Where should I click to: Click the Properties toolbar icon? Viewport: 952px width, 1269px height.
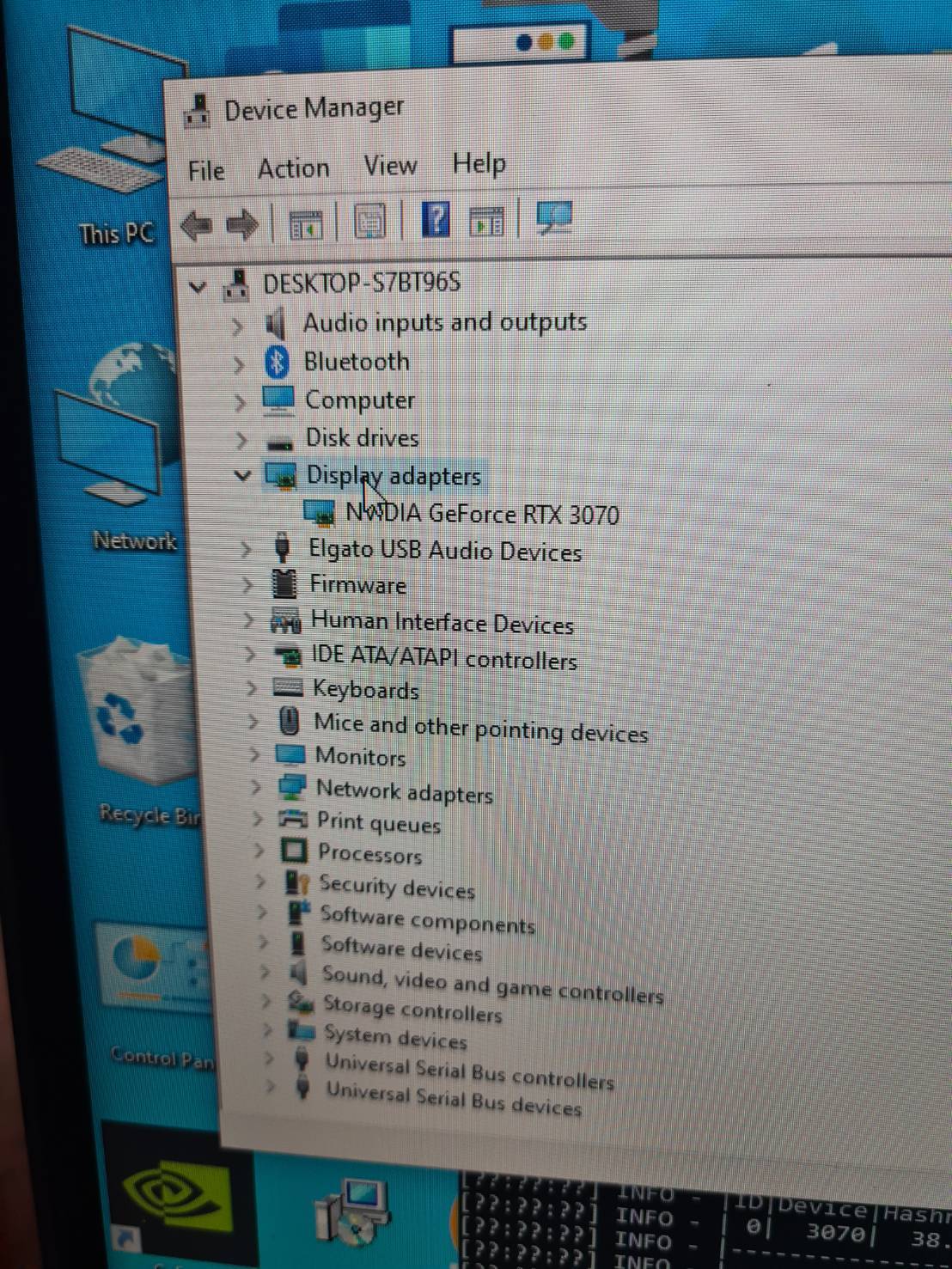[x=369, y=223]
